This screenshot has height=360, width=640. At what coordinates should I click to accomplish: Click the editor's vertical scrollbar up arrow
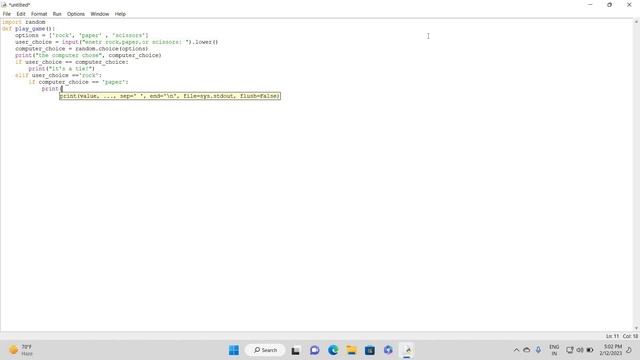(636, 22)
